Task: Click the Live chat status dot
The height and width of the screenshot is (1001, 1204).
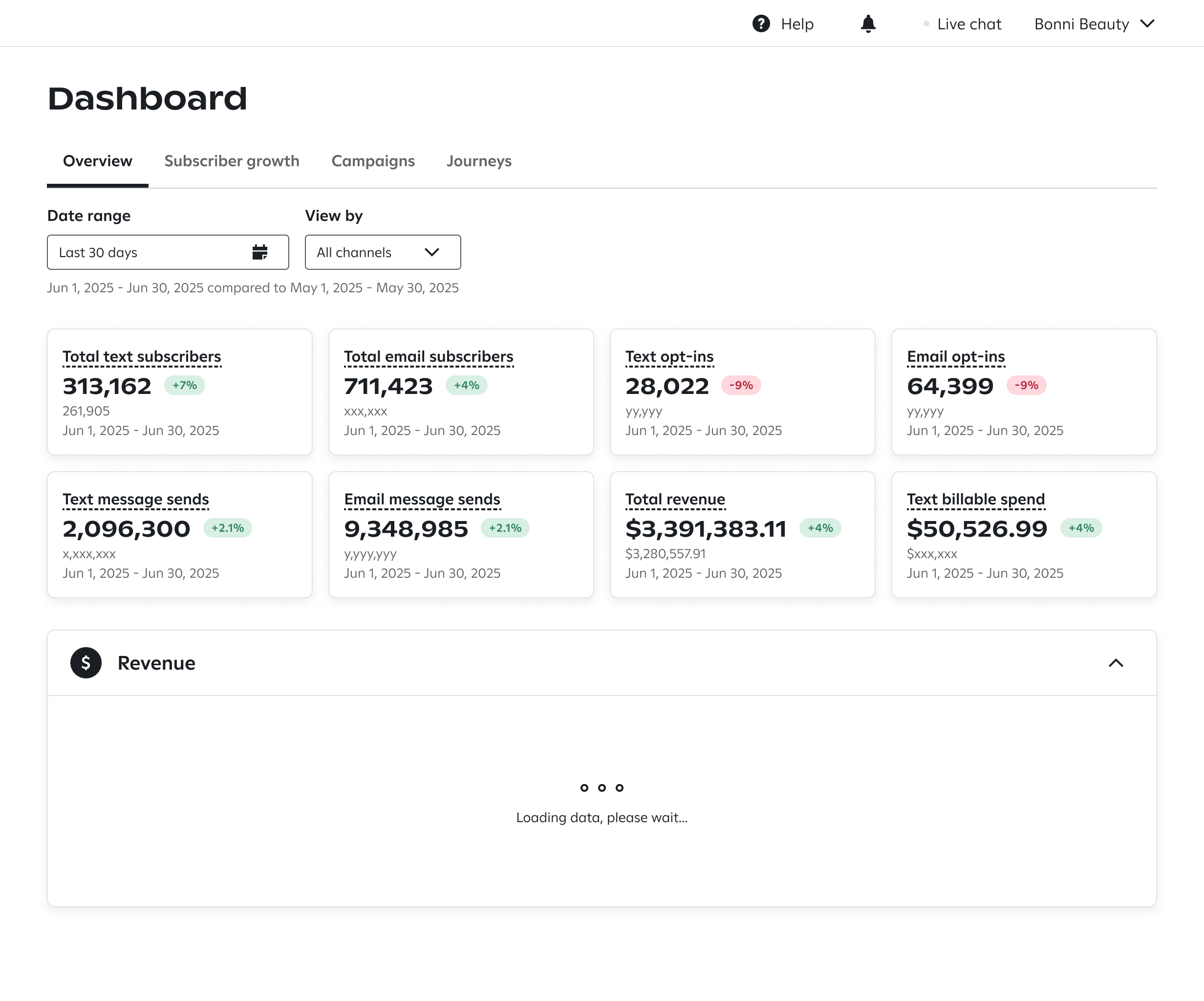Action: click(x=926, y=23)
